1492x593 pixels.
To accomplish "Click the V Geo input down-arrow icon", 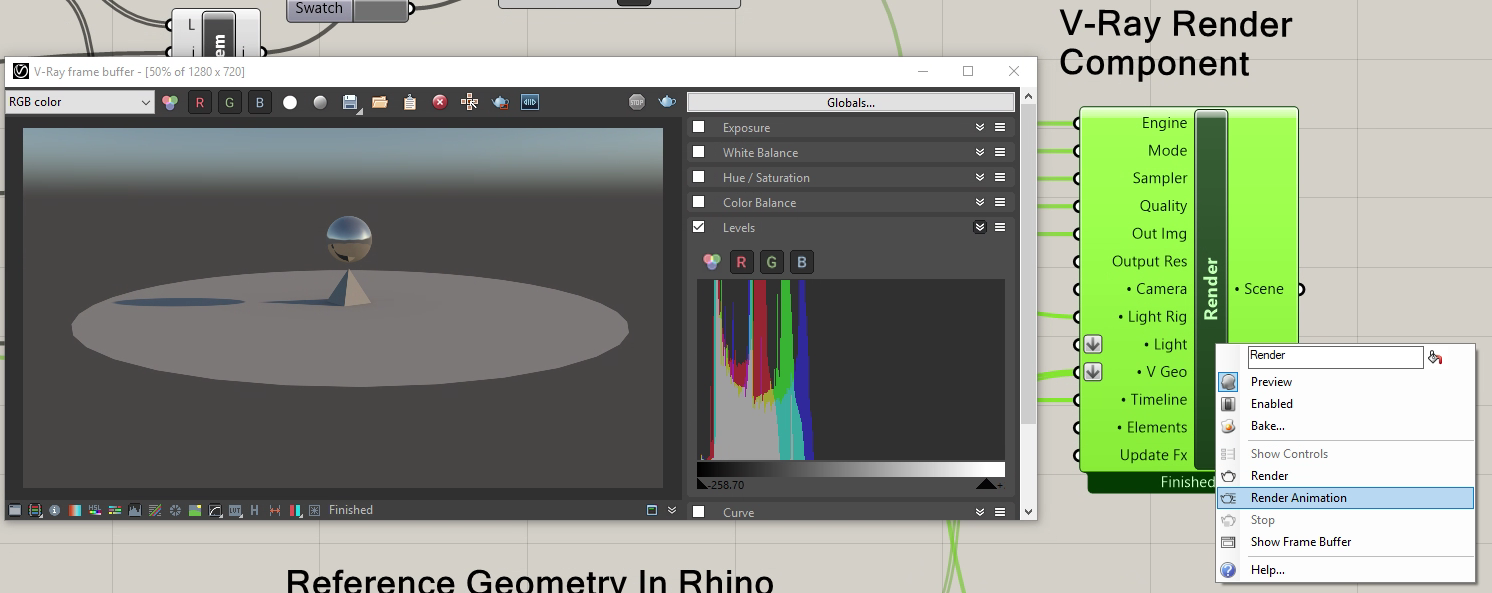I will coord(1093,372).
